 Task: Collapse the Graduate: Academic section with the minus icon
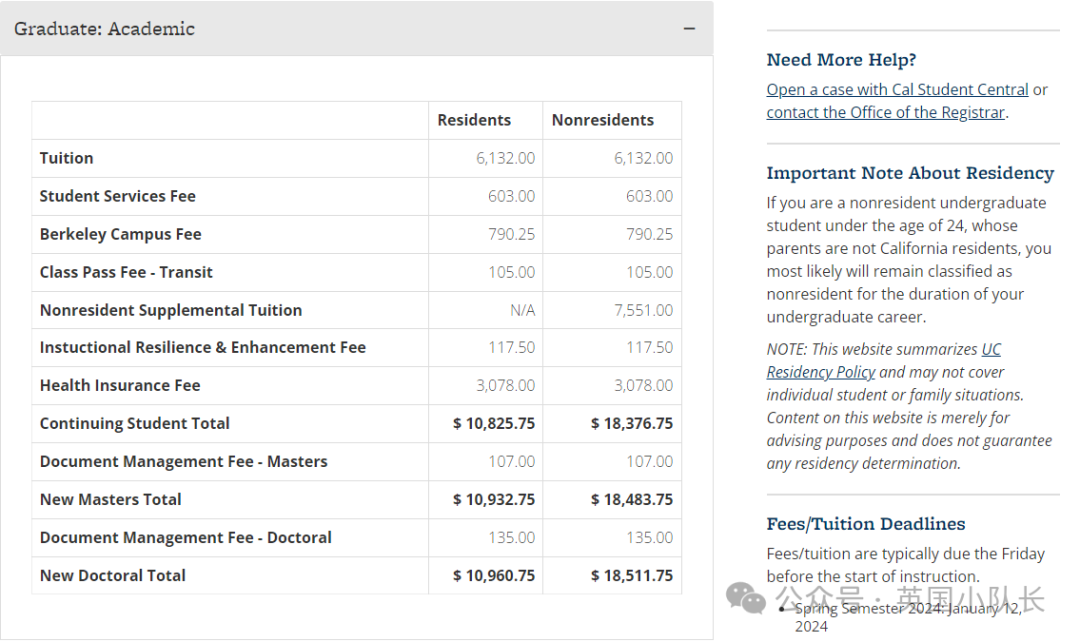pos(689,29)
